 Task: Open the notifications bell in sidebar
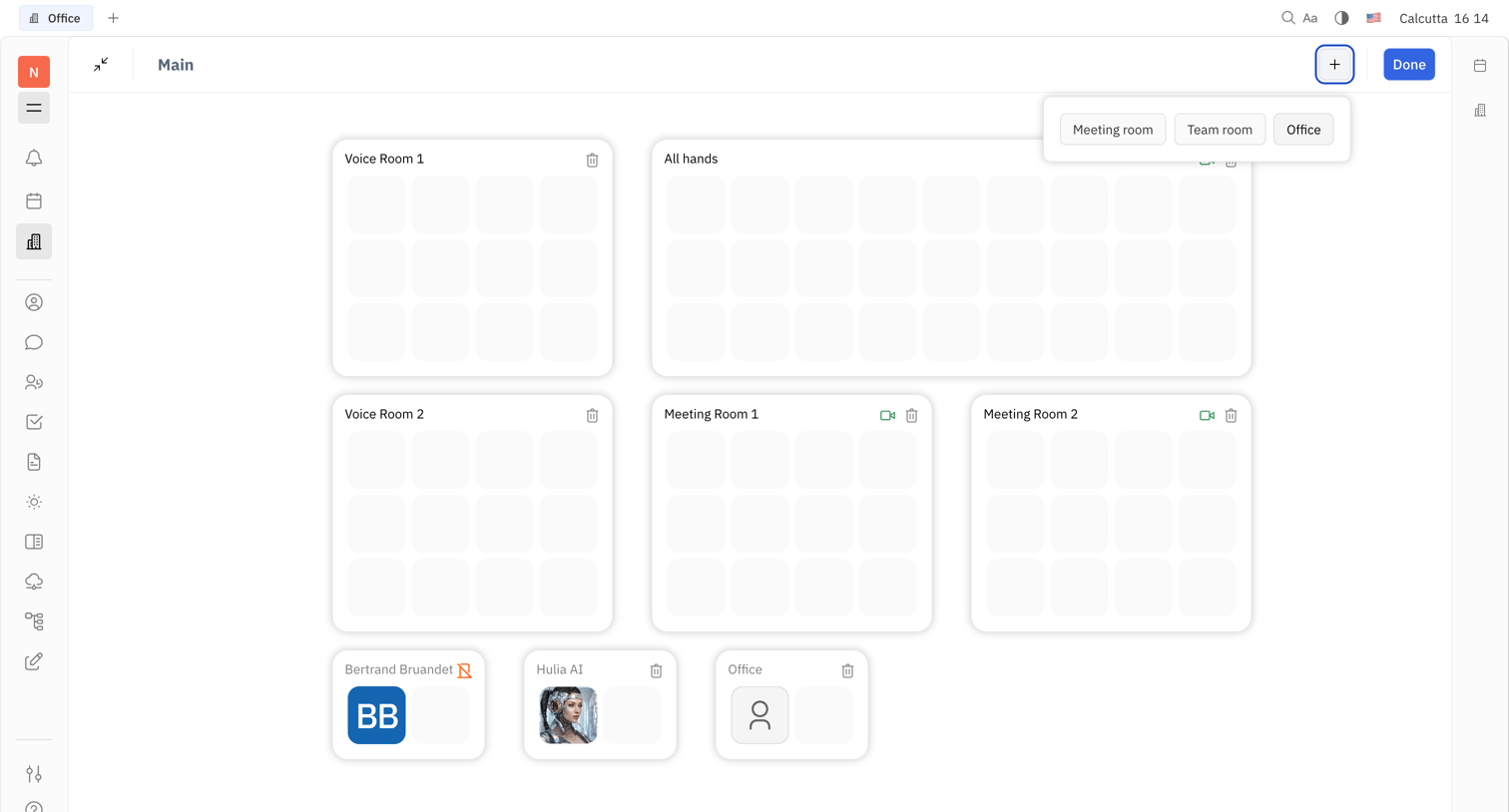pos(34,159)
